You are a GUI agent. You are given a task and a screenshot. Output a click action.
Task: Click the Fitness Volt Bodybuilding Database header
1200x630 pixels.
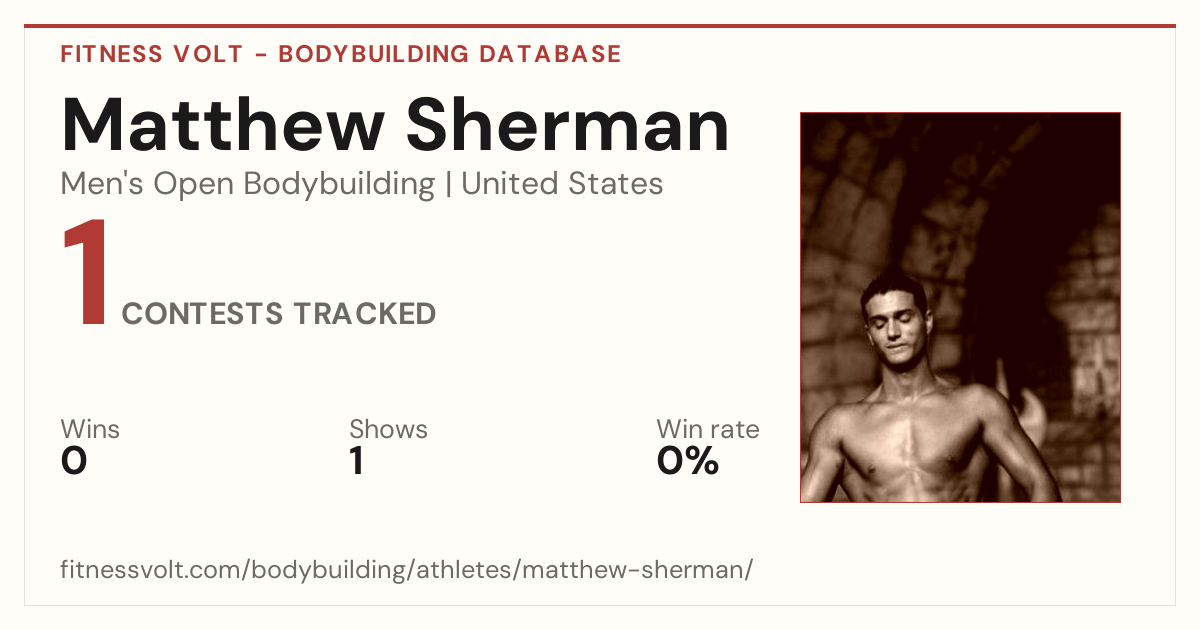click(341, 54)
